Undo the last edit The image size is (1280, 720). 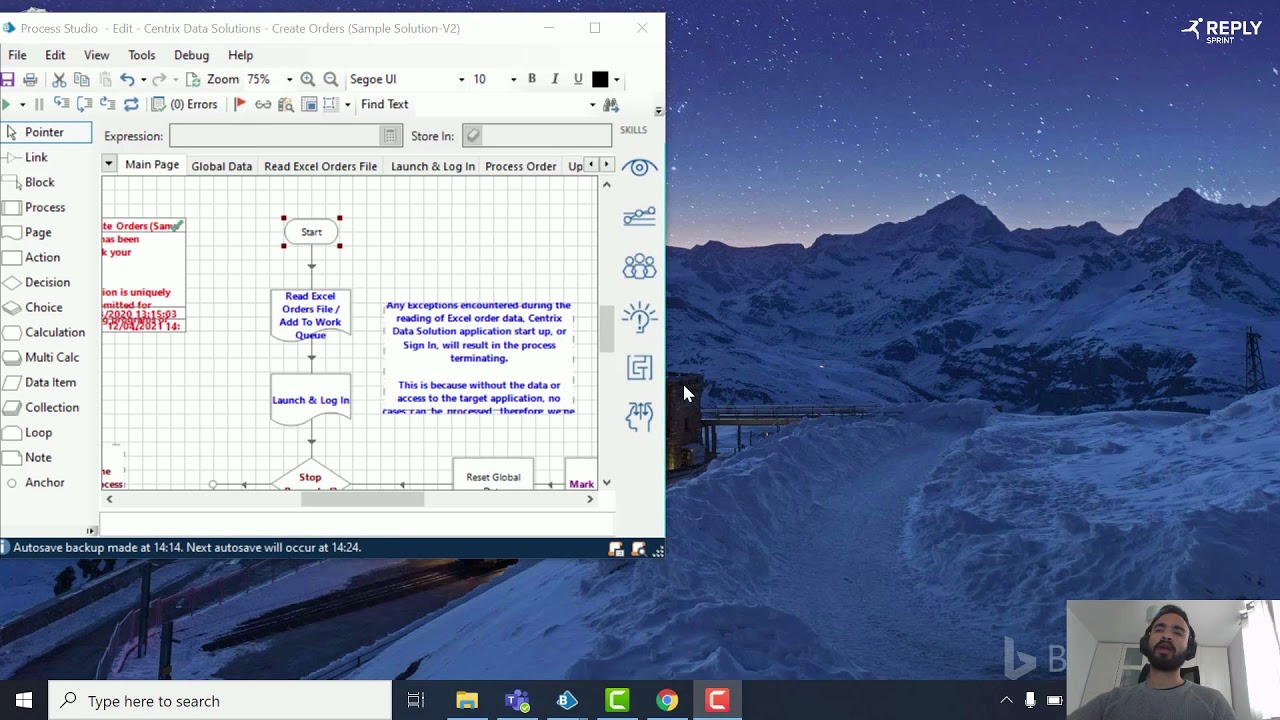tap(127, 79)
